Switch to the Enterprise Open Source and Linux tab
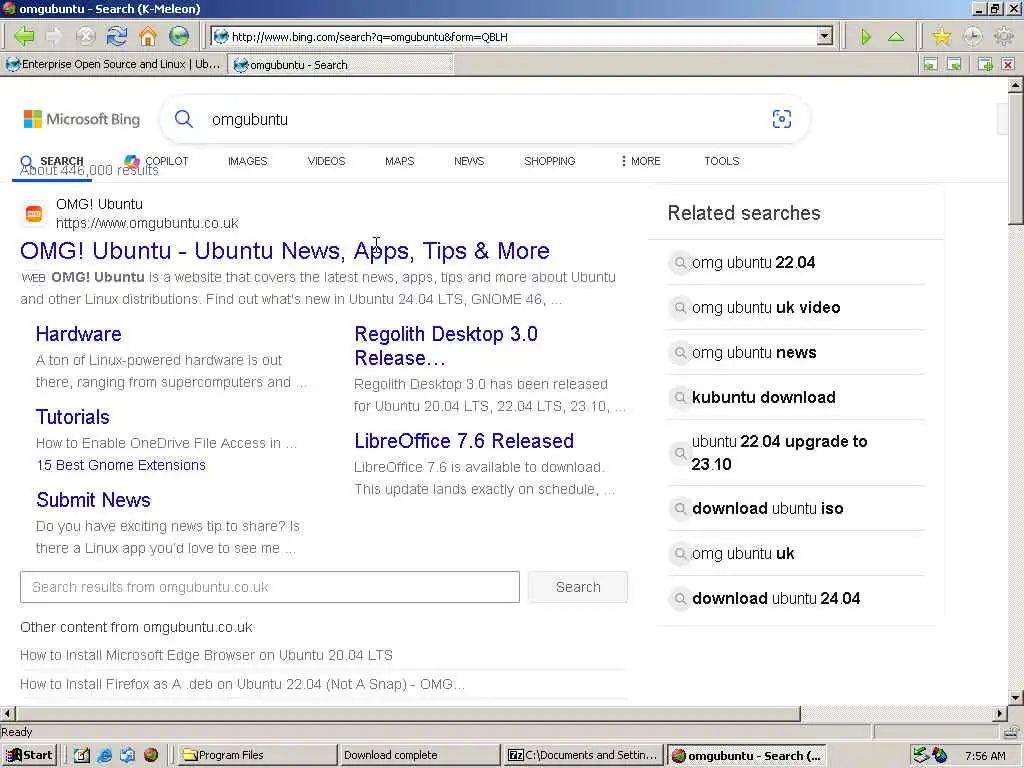The height and width of the screenshot is (768, 1024). [x=114, y=64]
